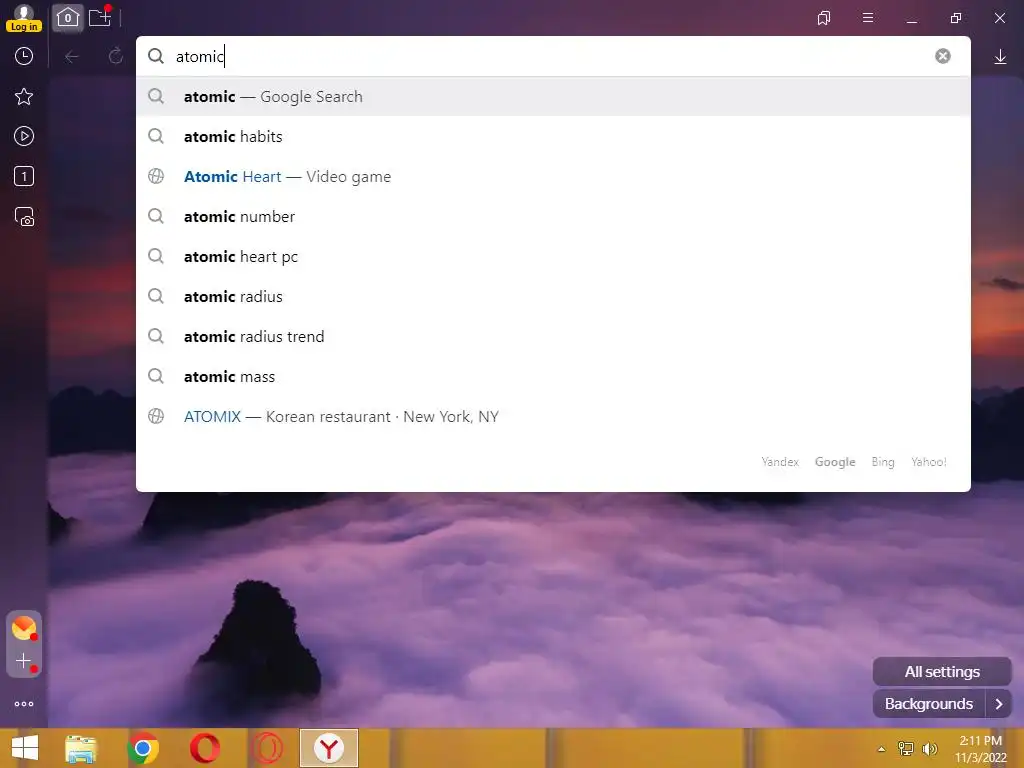Screen dimensions: 1024x768
Task: Pick the 'atomic radius trend' suggestion
Action: (553, 336)
